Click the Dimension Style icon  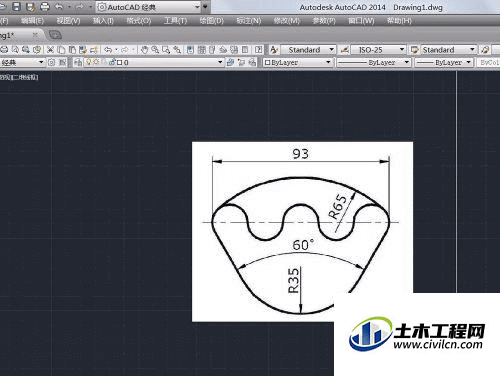tap(344, 50)
